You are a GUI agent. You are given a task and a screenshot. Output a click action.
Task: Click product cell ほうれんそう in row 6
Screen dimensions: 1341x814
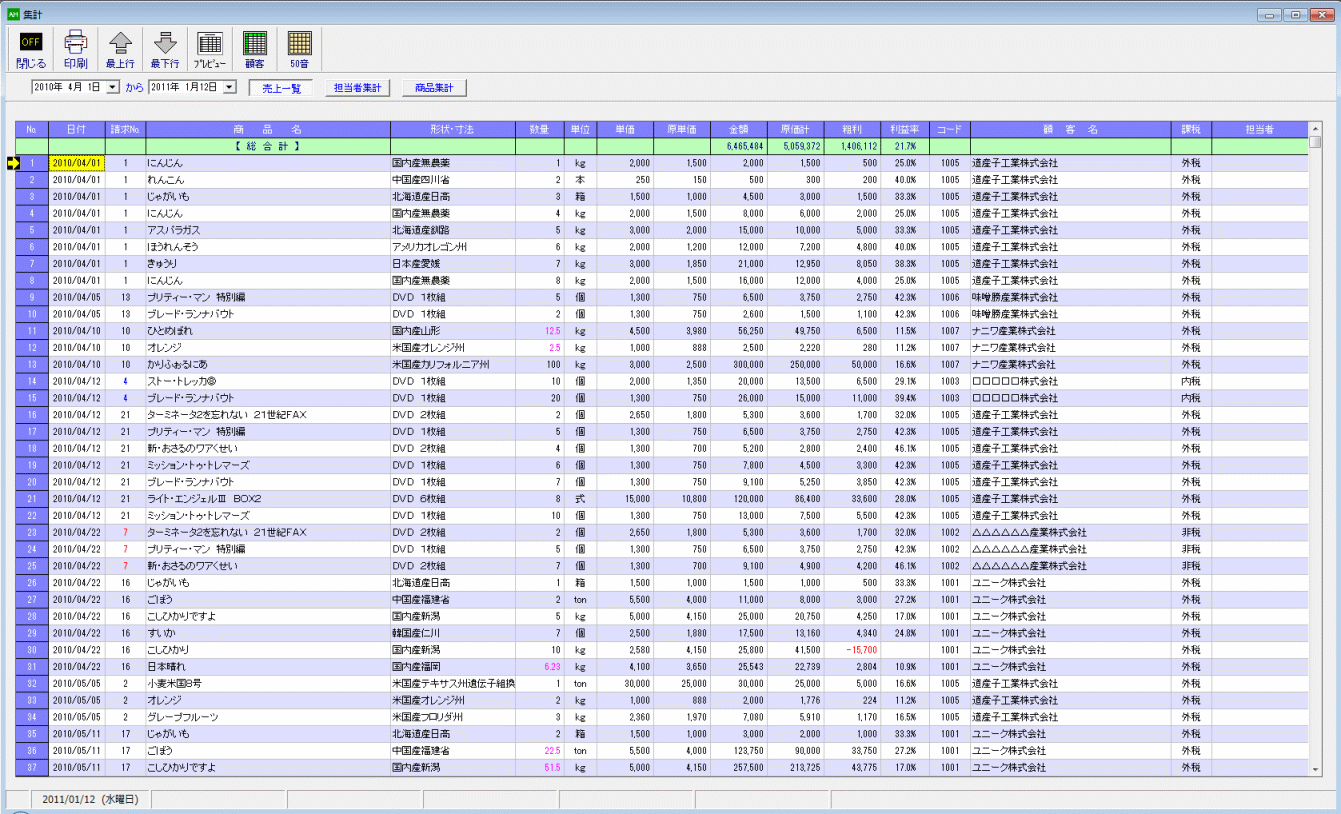(x=267, y=247)
